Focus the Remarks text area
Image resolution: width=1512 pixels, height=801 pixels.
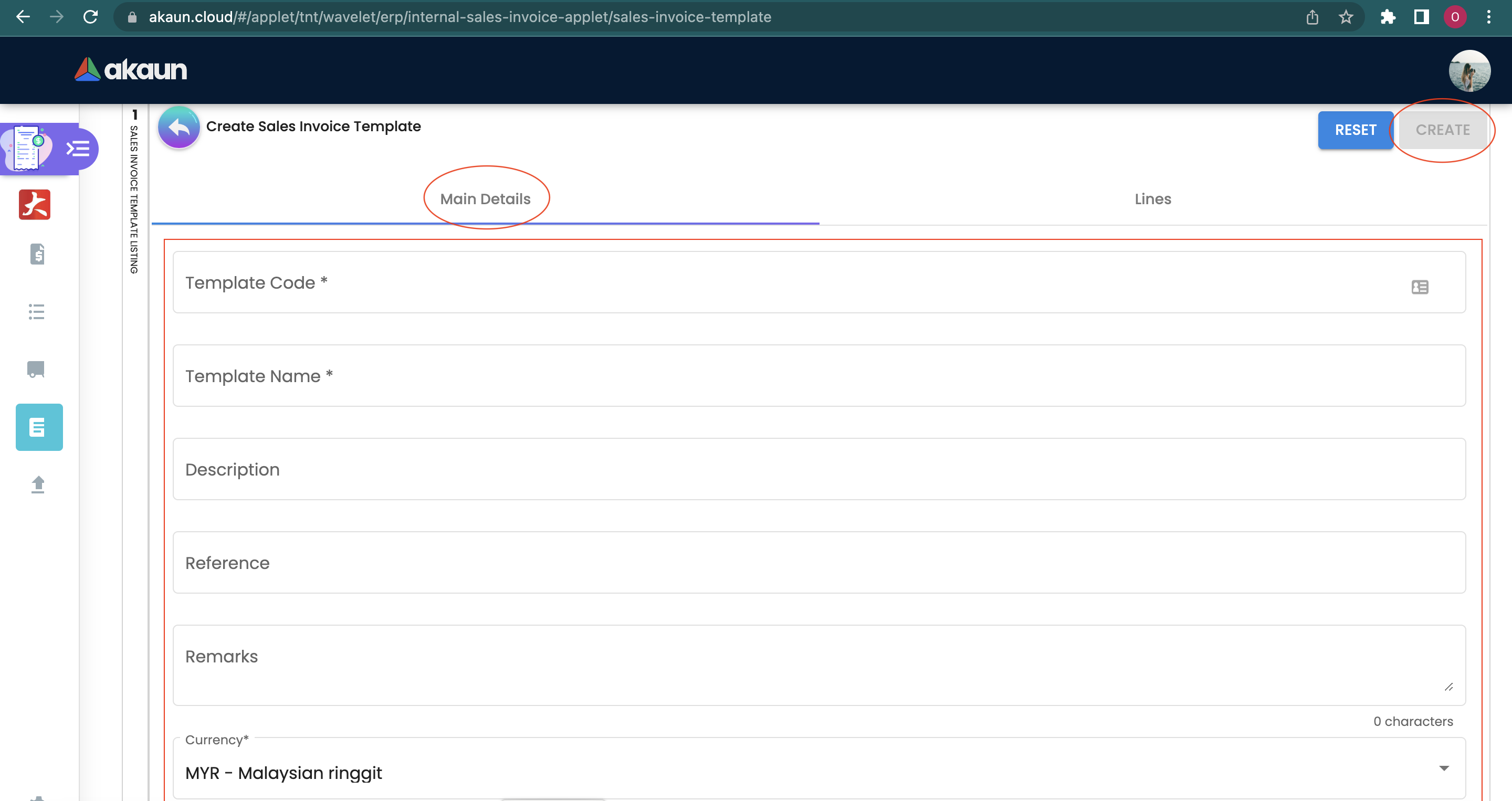tap(819, 665)
